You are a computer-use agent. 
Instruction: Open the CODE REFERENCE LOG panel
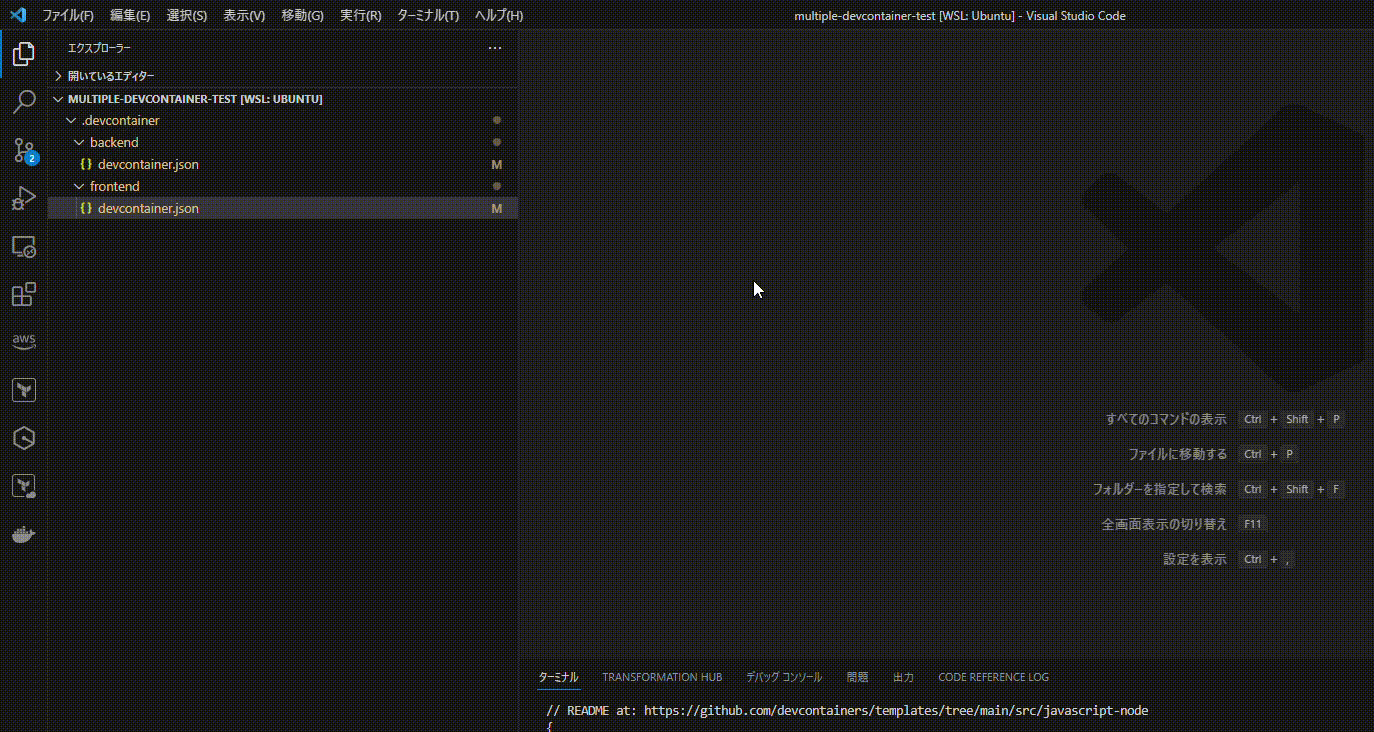pyautogui.click(x=993, y=677)
